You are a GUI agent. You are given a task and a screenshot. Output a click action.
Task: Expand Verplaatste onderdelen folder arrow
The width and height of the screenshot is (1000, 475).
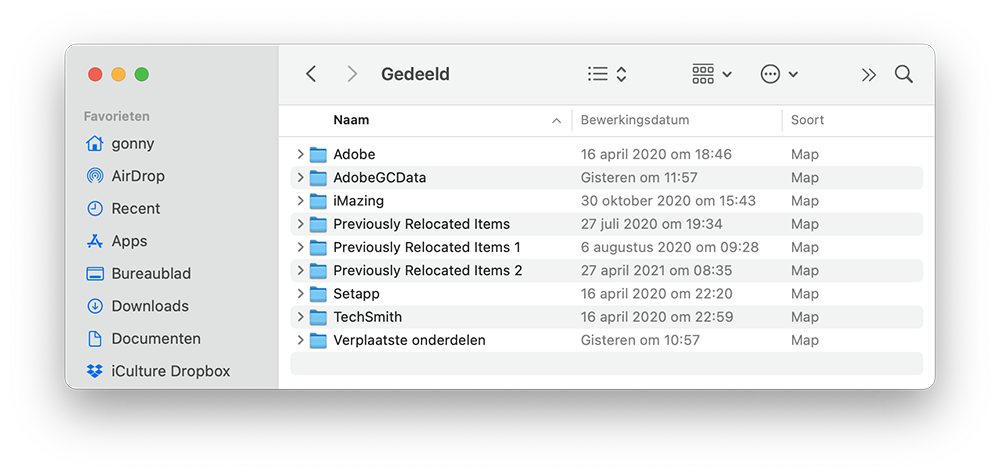(x=300, y=340)
